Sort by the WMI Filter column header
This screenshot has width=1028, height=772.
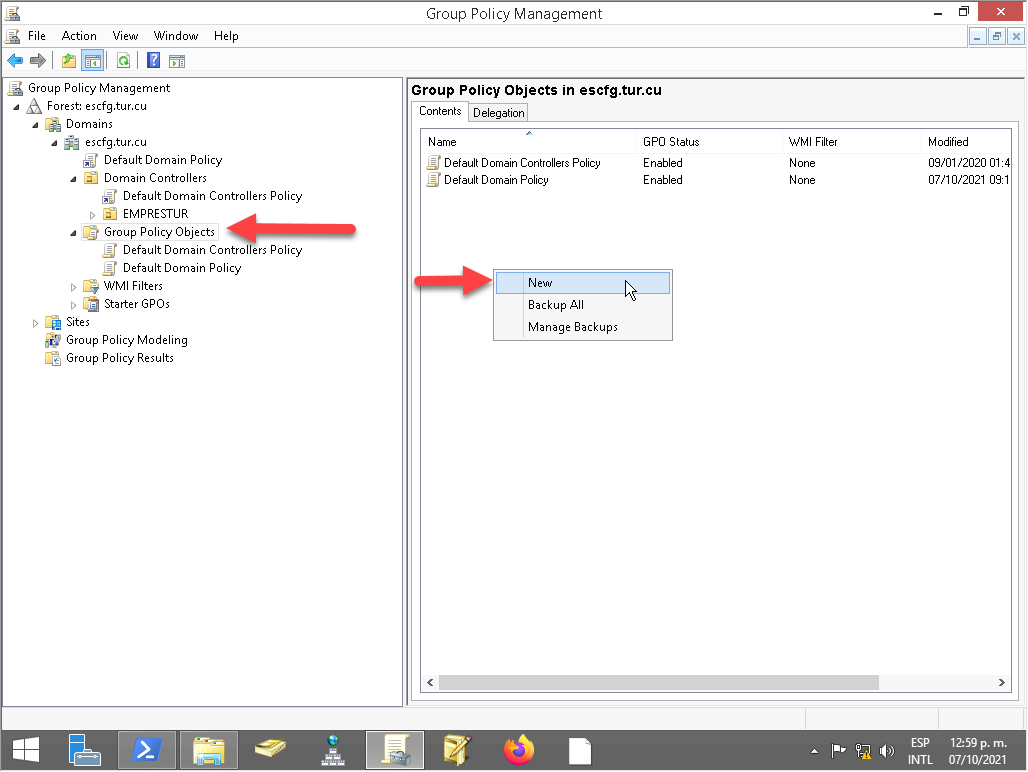pyautogui.click(x=852, y=142)
